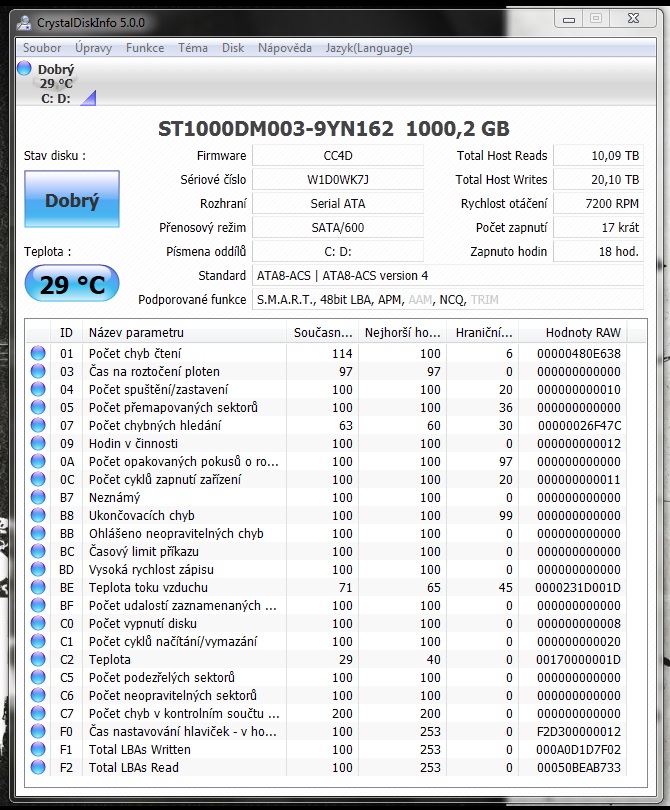Image resolution: width=670 pixels, height=810 pixels.
Task: Click the Hraniční... column header
Action: click(482, 333)
